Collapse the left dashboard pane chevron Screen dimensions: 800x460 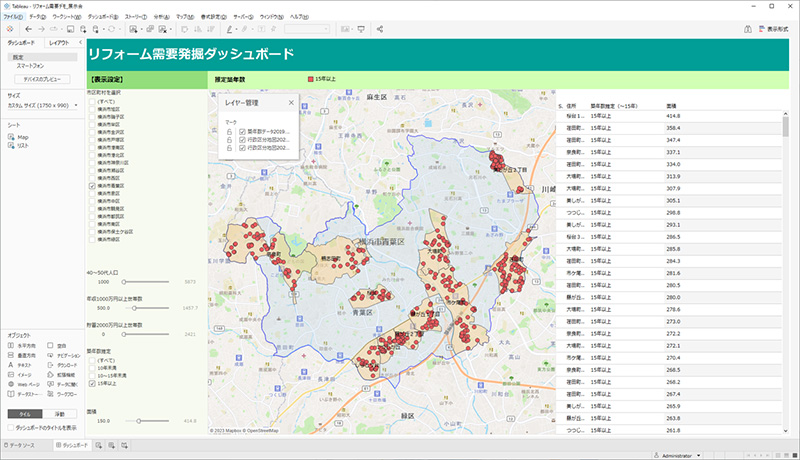pyautogui.click(x=80, y=42)
